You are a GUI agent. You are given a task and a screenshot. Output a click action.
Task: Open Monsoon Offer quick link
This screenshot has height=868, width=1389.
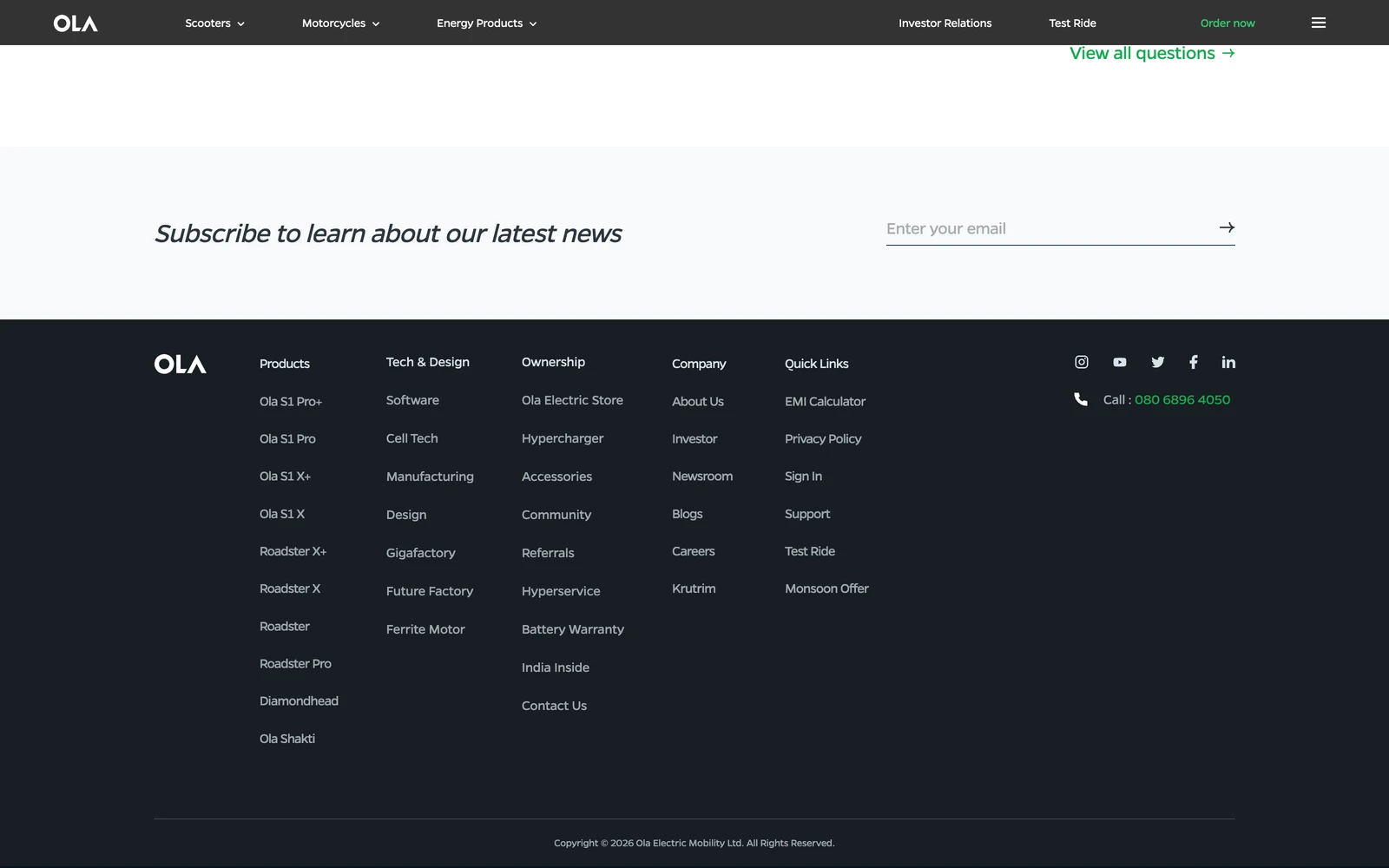[826, 589]
